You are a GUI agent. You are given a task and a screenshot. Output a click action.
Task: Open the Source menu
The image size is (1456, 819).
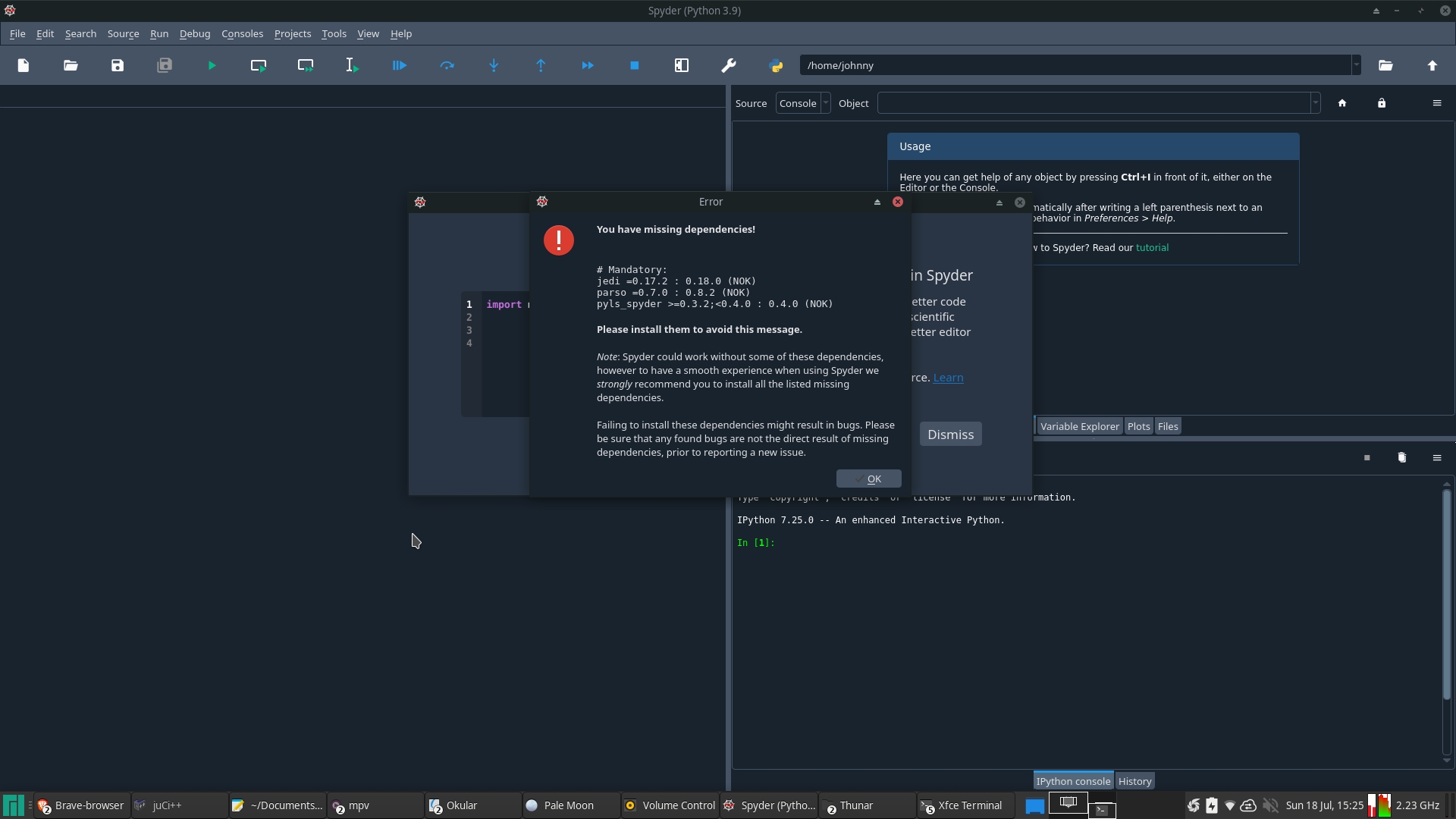point(123,34)
